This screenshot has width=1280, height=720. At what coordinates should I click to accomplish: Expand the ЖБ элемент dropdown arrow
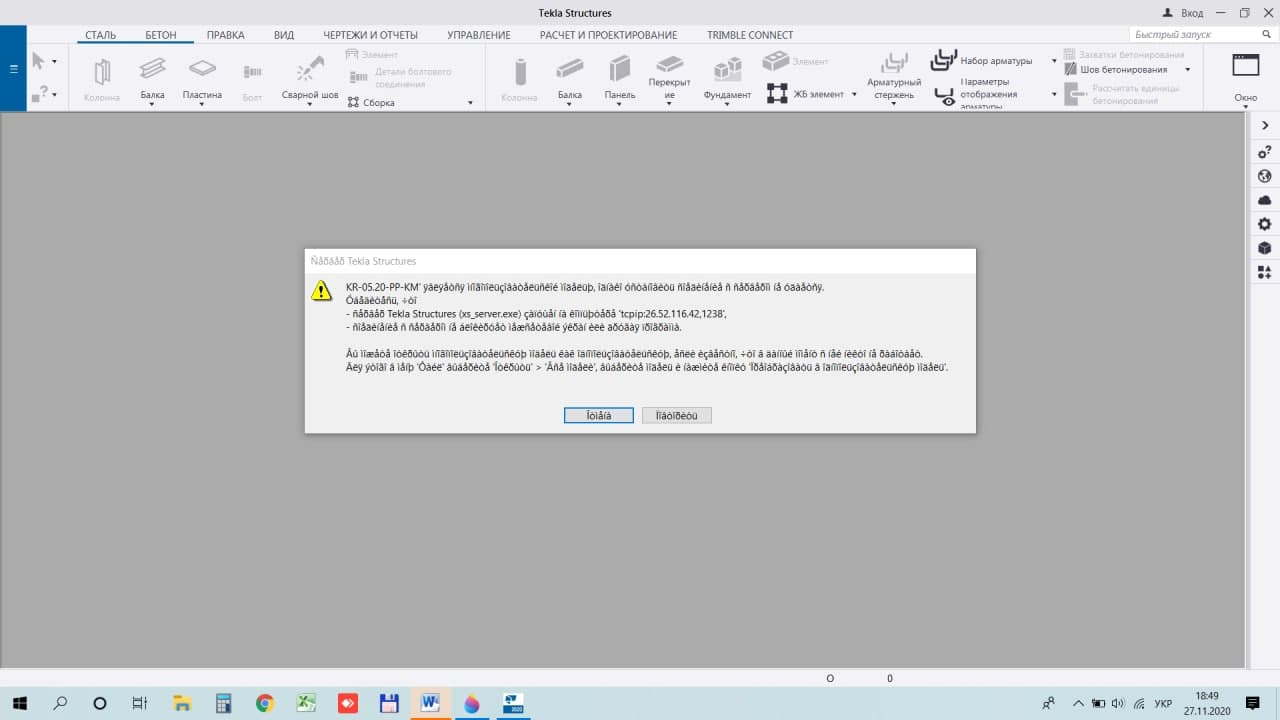[854, 94]
